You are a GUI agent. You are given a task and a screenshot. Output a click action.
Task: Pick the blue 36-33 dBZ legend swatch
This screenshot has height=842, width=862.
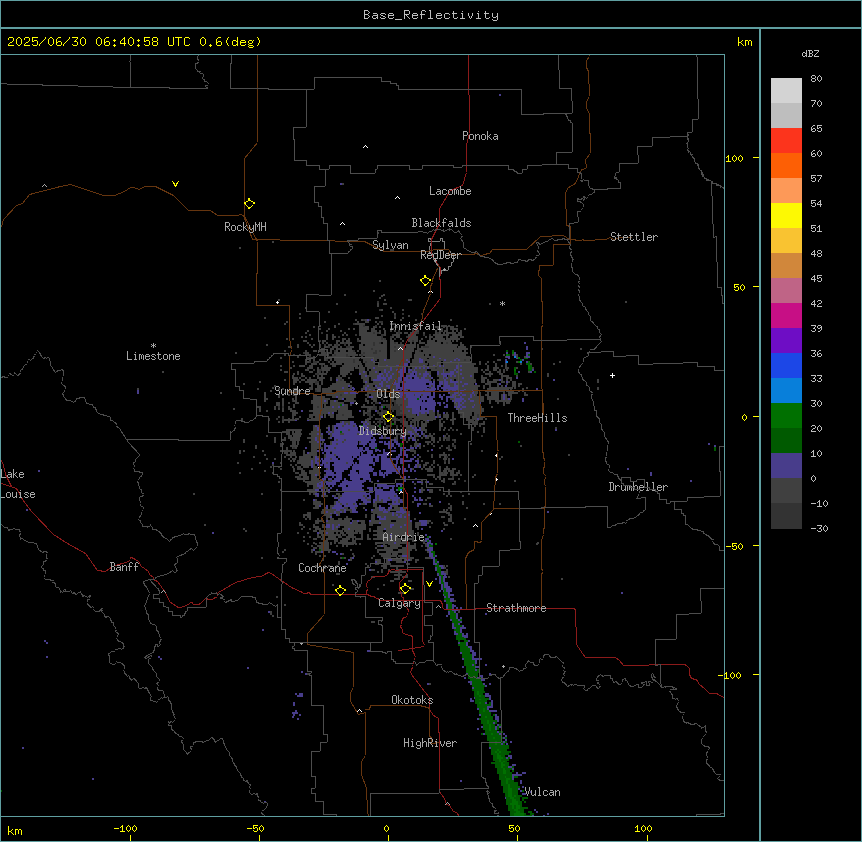[786, 365]
